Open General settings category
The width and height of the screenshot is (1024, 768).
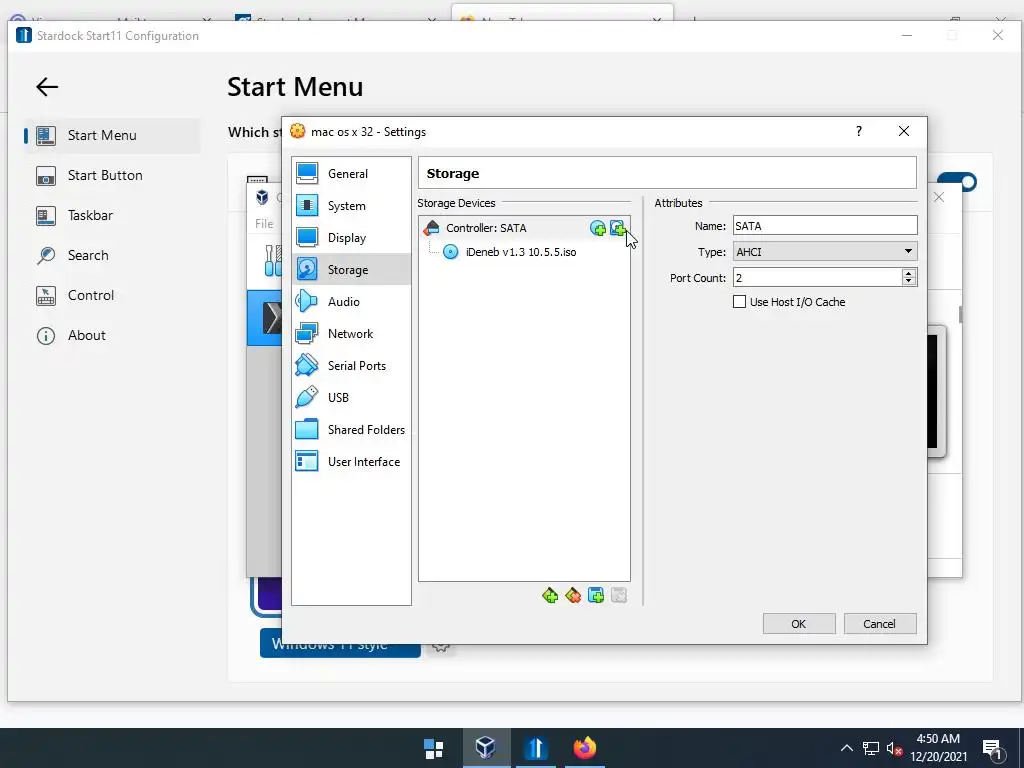[351, 174]
